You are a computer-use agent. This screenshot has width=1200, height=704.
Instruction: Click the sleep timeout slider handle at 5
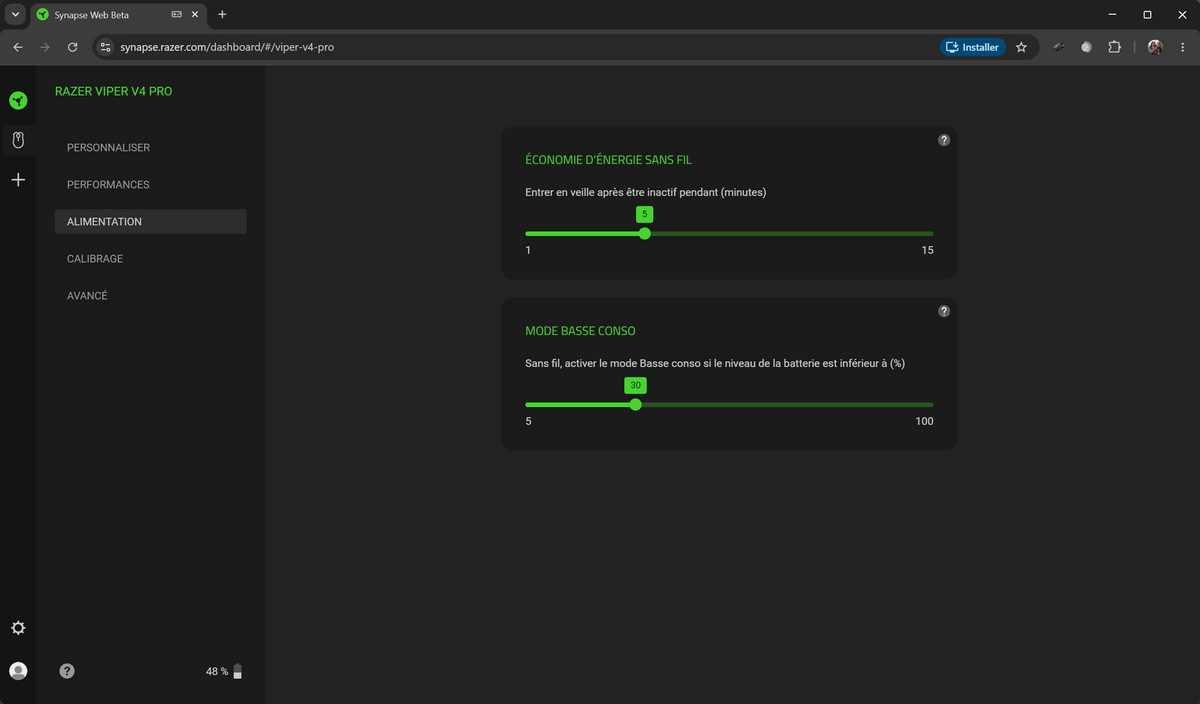pos(644,233)
